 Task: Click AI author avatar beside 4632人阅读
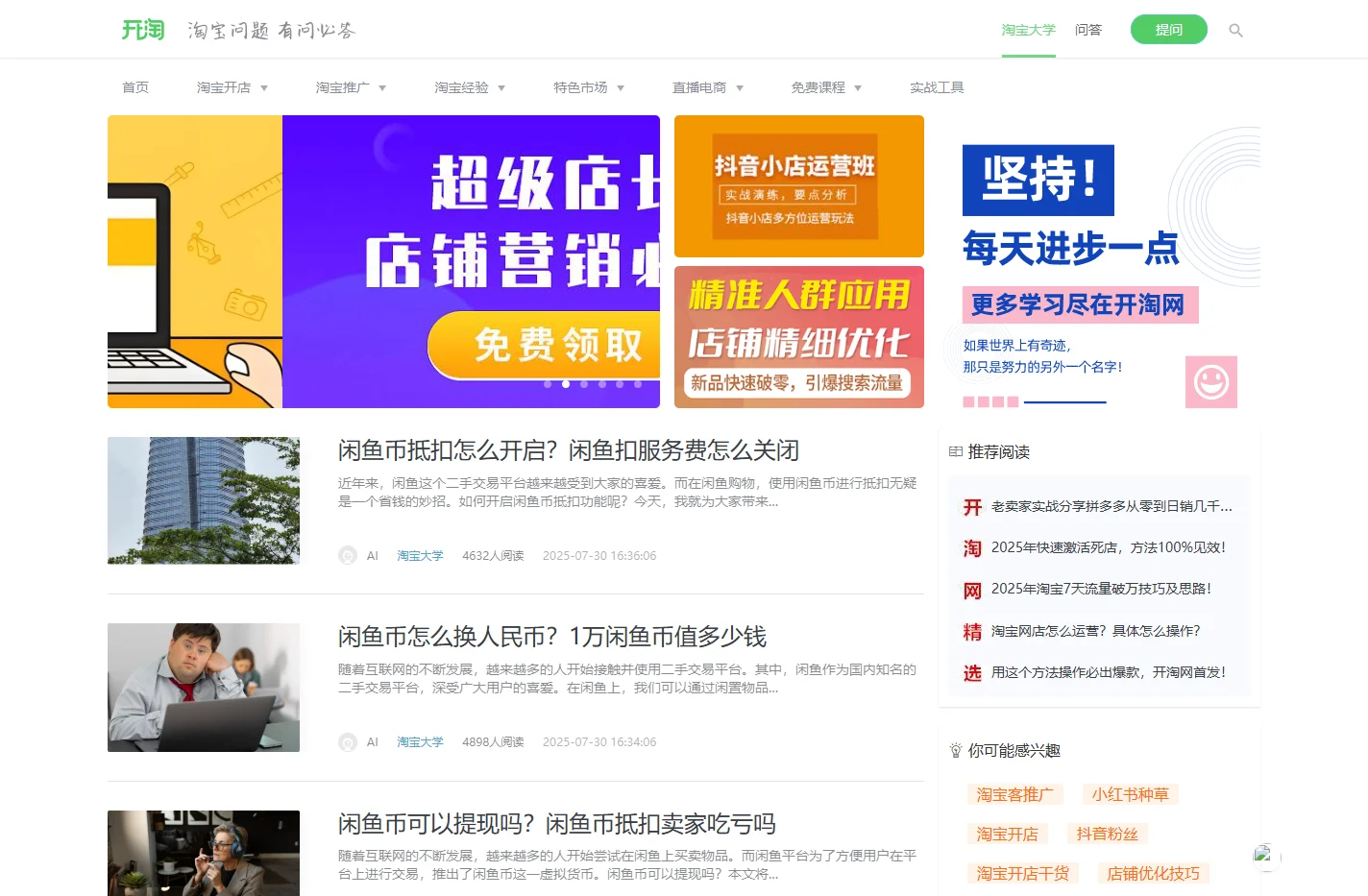pos(348,555)
